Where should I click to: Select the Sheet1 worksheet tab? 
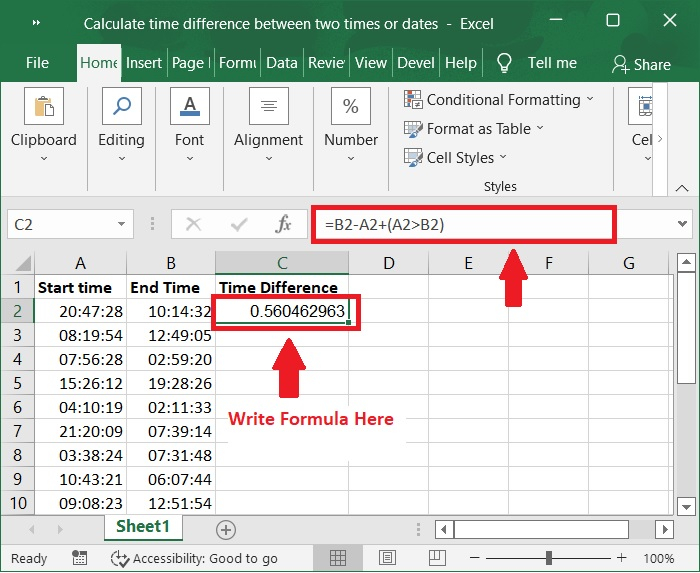tap(143, 527)
